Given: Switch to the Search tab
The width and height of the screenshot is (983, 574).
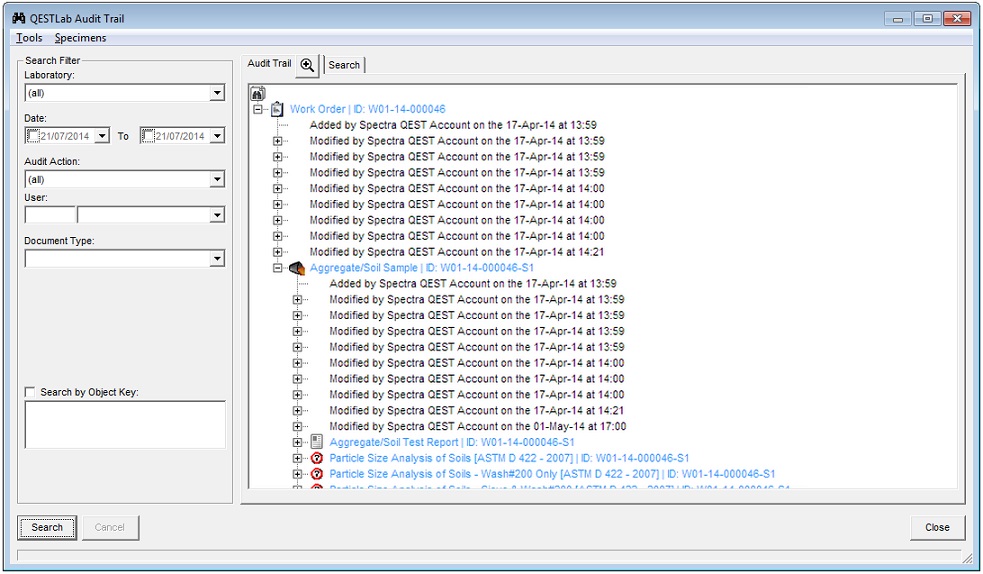Looking at the screenshot, I should [344, 65].
